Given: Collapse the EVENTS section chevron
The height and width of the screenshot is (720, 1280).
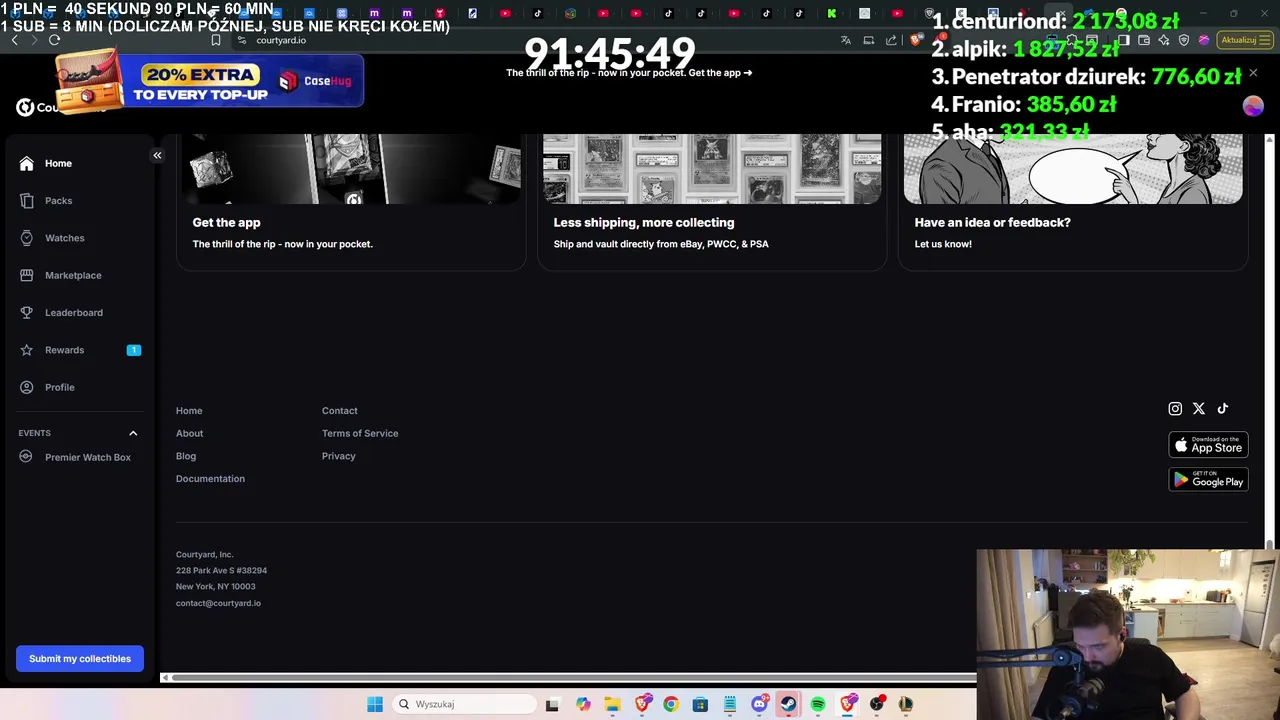Looking at the screenshot, I should (x=133, y=433).
